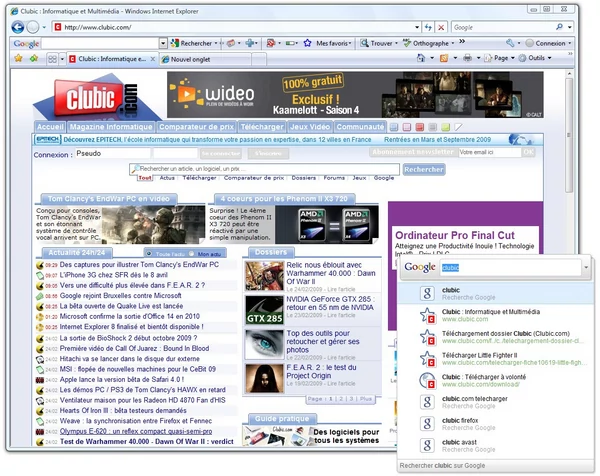This screenshot has width=600, height=476.
Task: Open the Télécharger site tab
Action: pyautogui.click(x=262, y=127)
